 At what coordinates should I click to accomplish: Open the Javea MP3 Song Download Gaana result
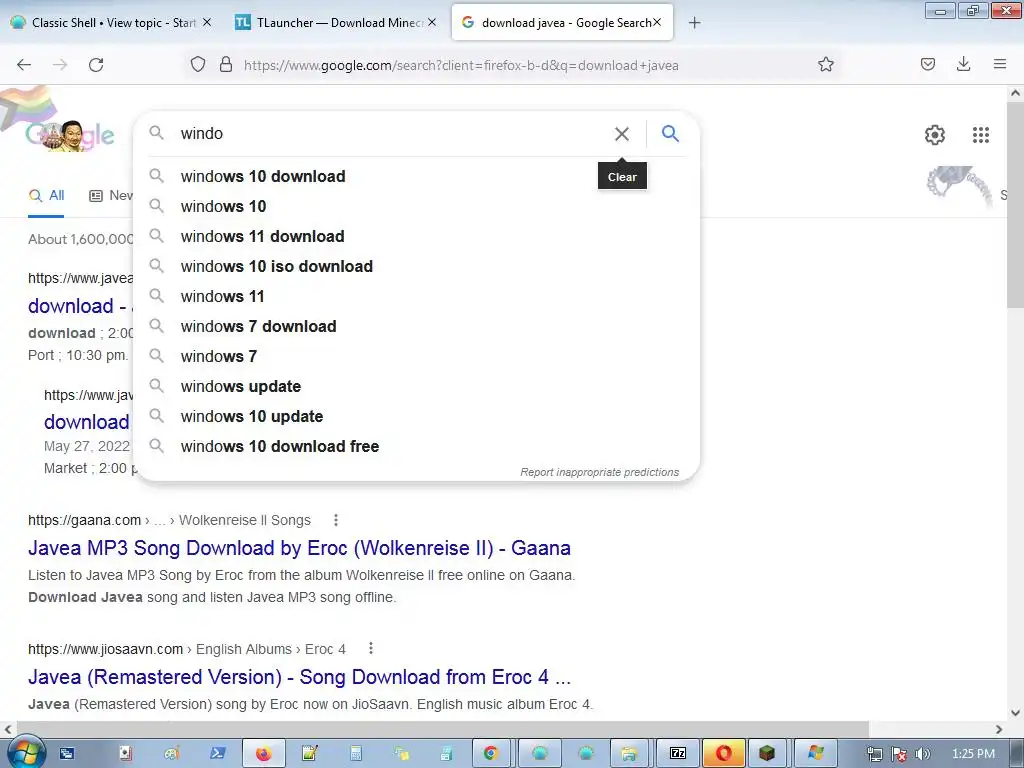(299, 548)
